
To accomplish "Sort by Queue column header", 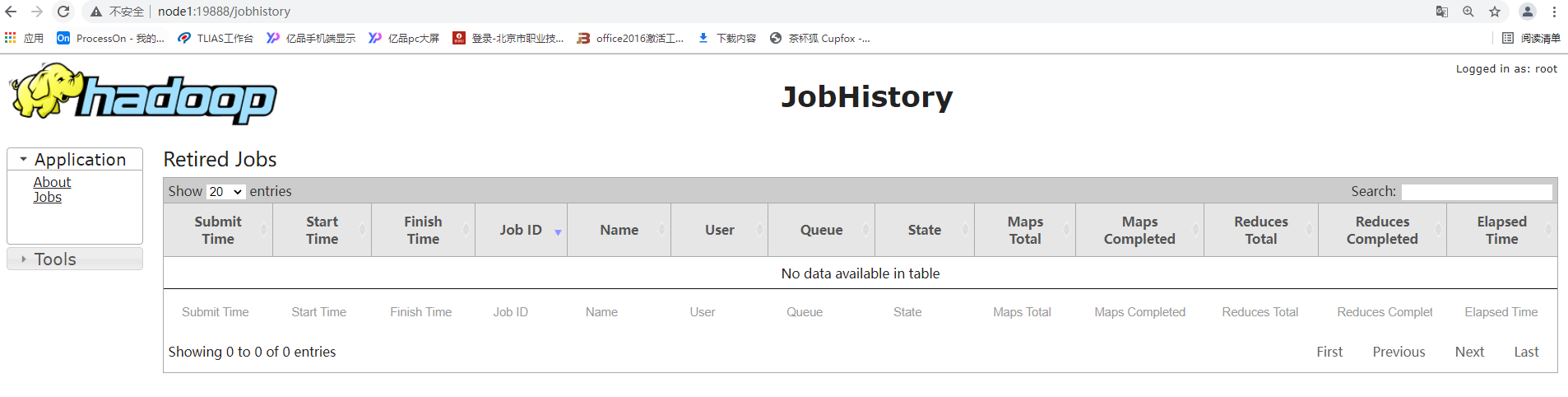I will (x=821, y=230).
